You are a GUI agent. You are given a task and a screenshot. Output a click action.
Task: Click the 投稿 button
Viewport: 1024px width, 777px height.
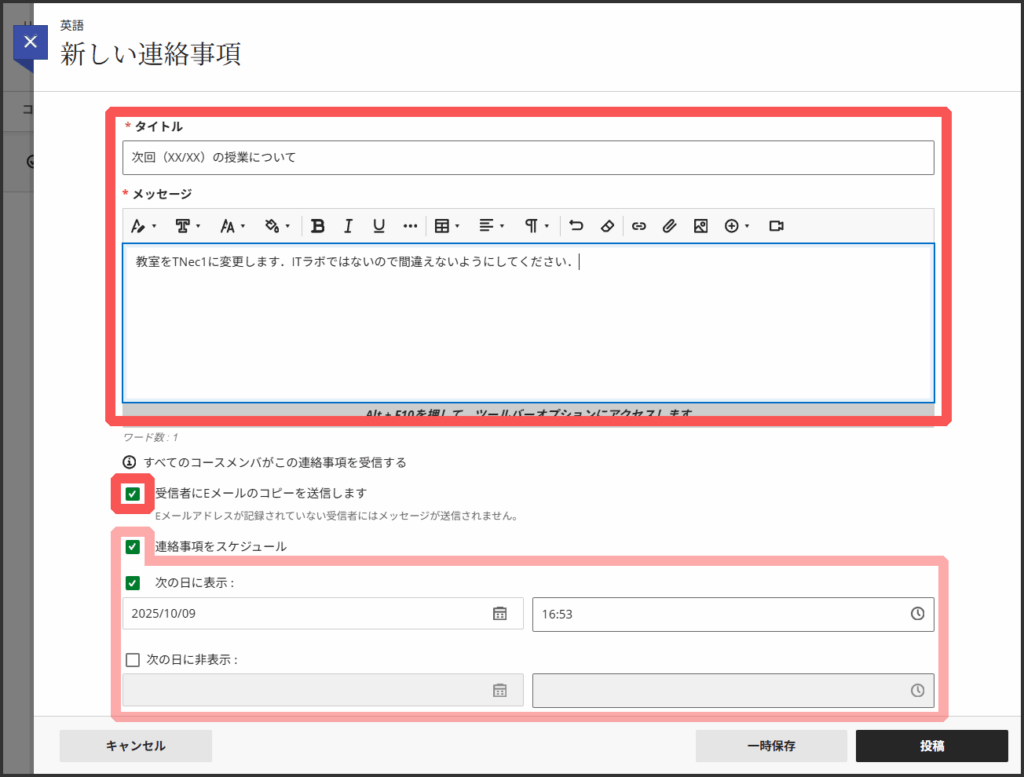[x=931, y=746]
